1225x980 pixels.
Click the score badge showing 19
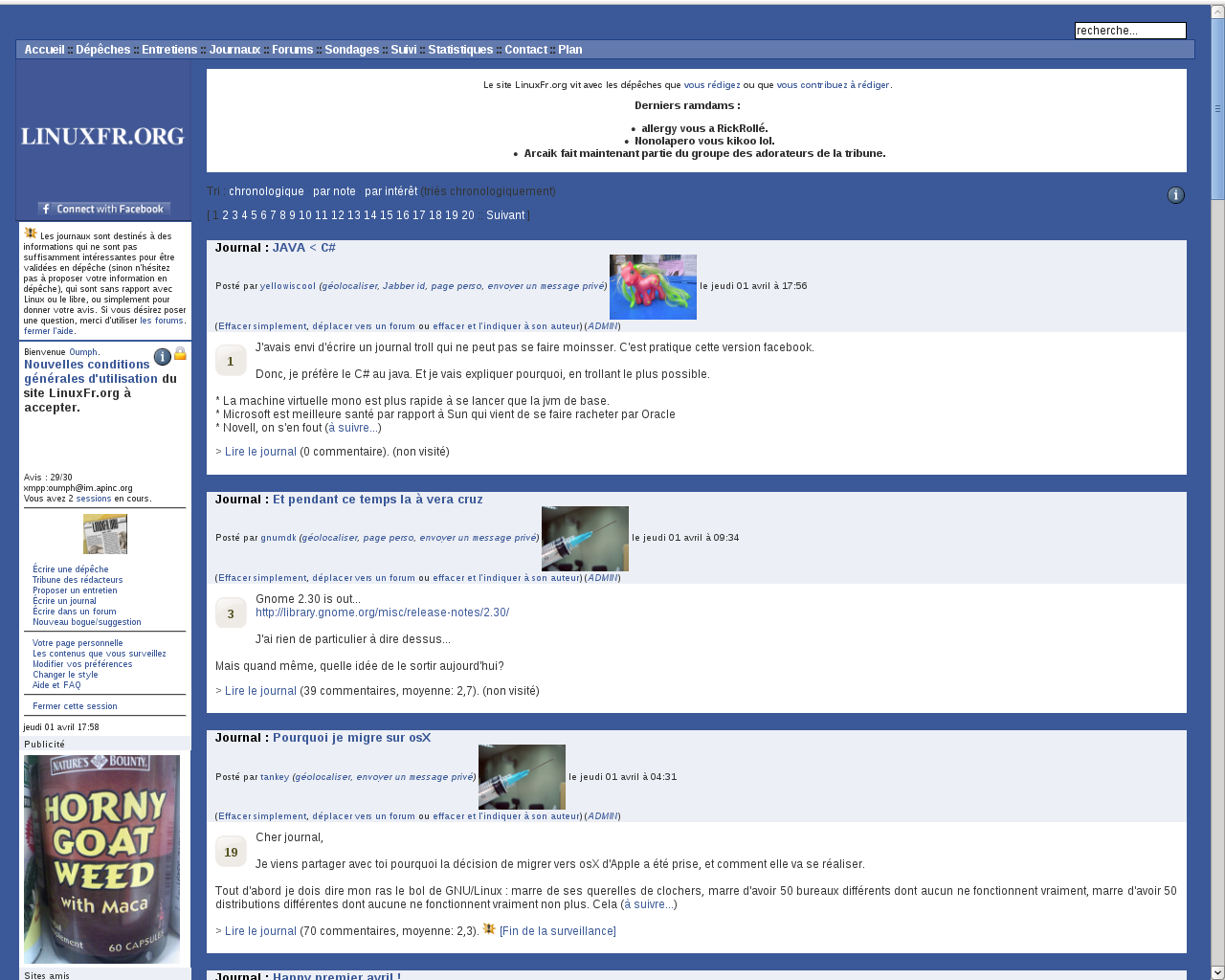pos(231,852)
